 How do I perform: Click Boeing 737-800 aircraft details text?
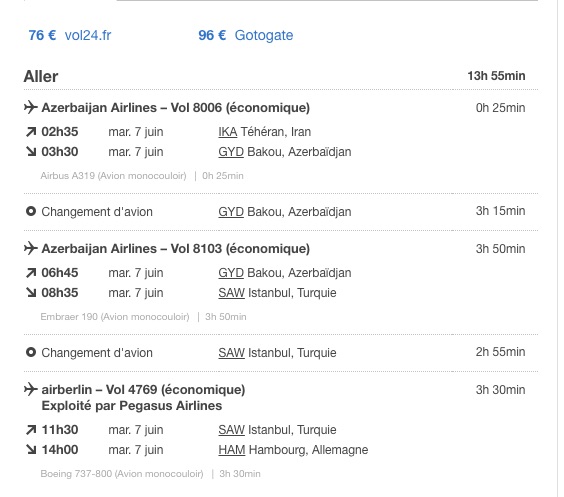[150, 474]
